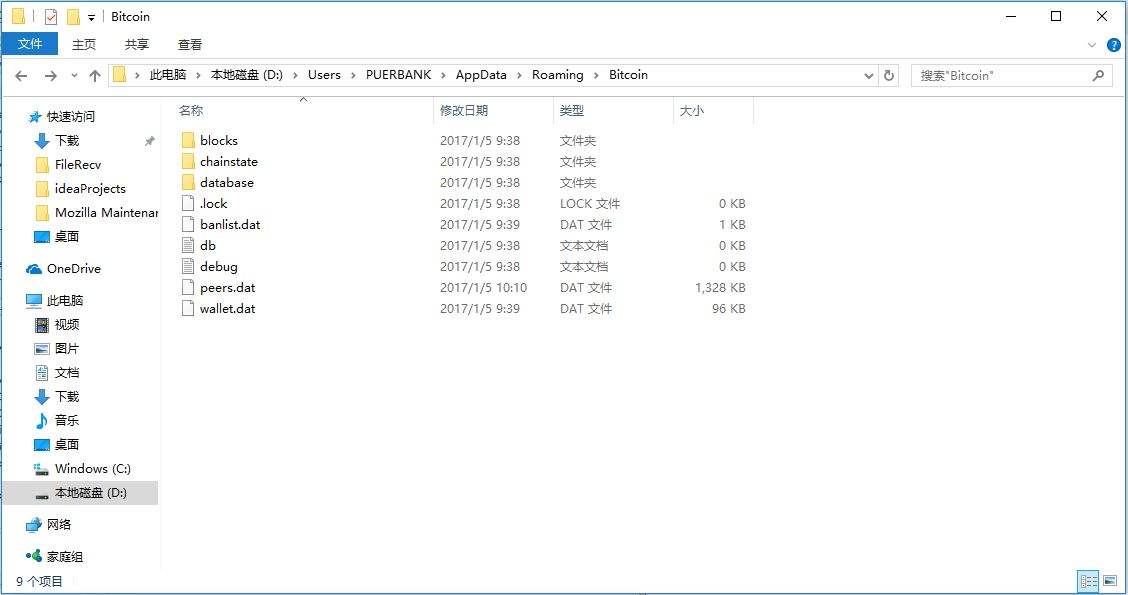The height and width of the screenshot is (595, 1128).
Task: Select the wallet.dat file icon
Action: click(188, 309)
